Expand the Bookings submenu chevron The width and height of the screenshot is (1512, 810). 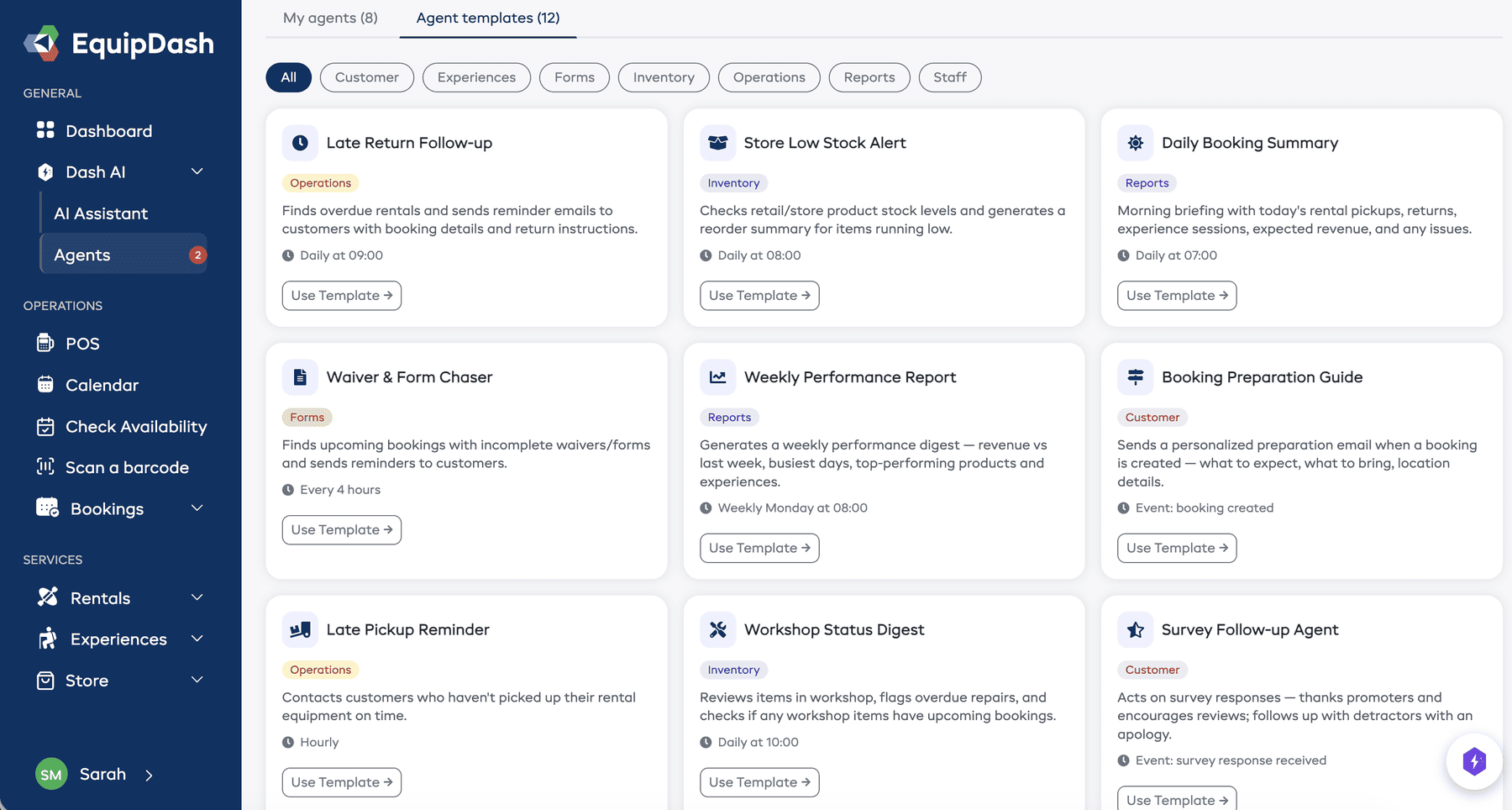click(197, 508)
